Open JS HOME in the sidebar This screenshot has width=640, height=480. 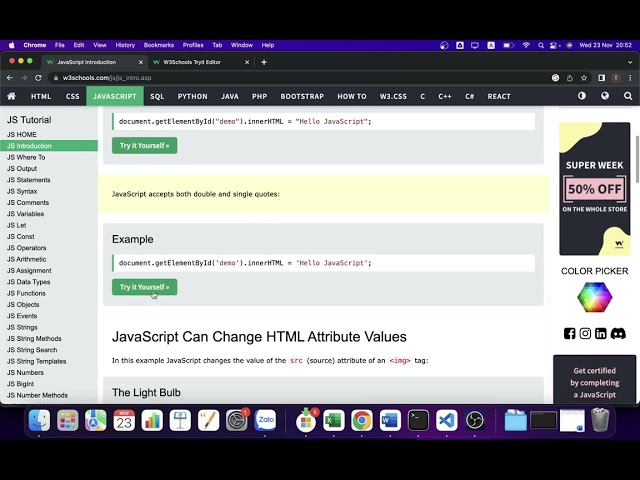49,134
